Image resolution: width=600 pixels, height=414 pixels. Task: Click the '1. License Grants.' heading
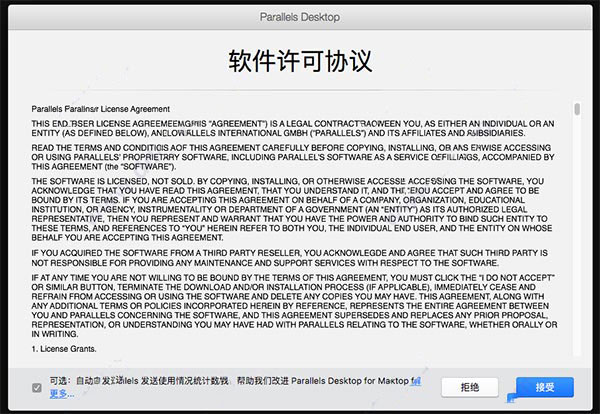click(x=64, y=349)
